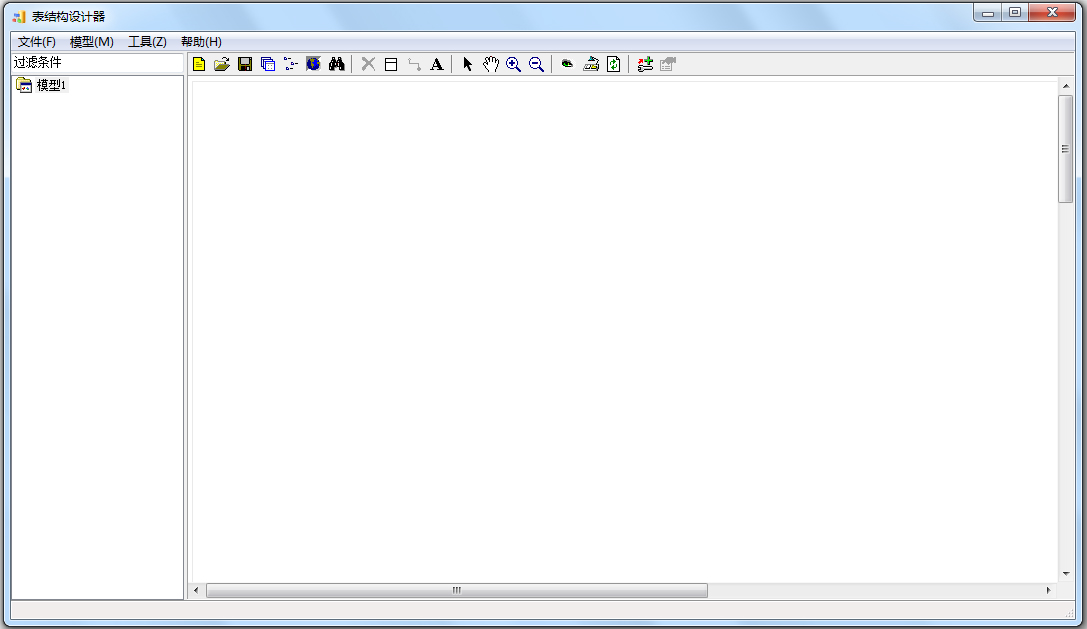1087x629 pixels.
Task: Select the text label A tool
Action: [x=437, y=64]
